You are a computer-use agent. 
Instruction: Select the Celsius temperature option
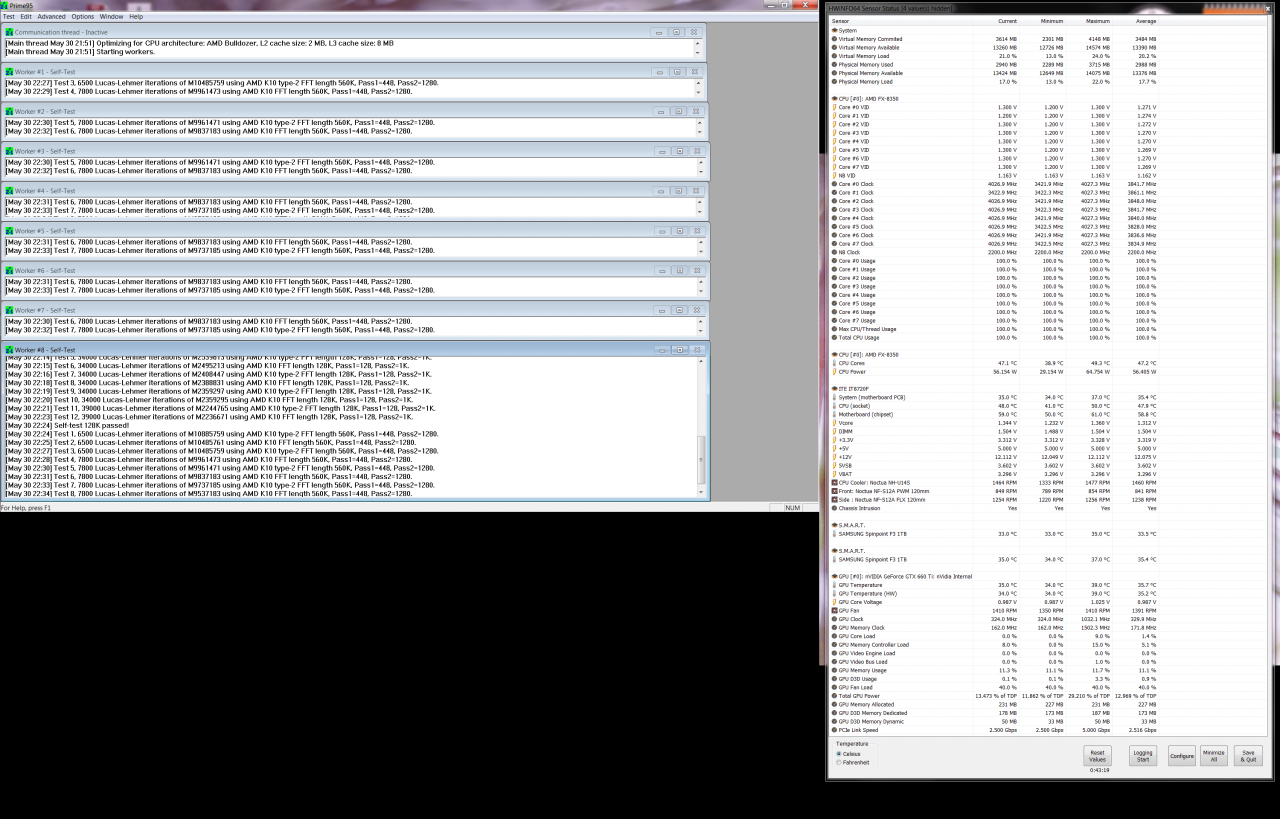click(839, 754)
